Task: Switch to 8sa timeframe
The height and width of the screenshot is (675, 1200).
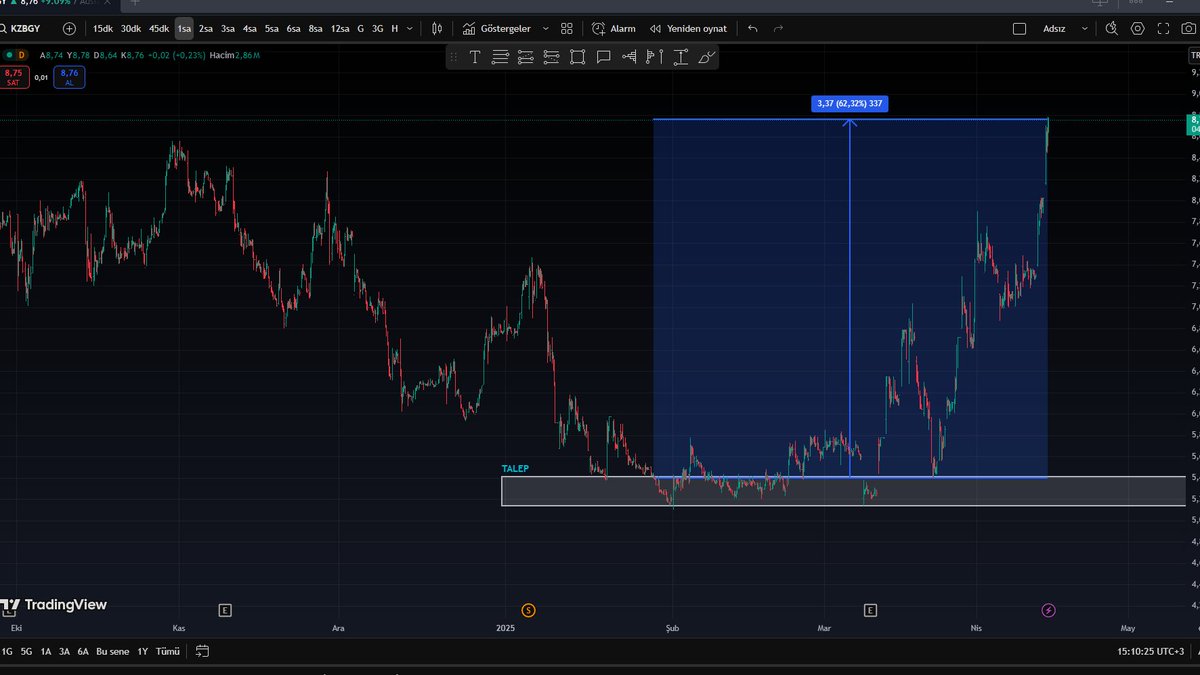Action: point(315,29)
